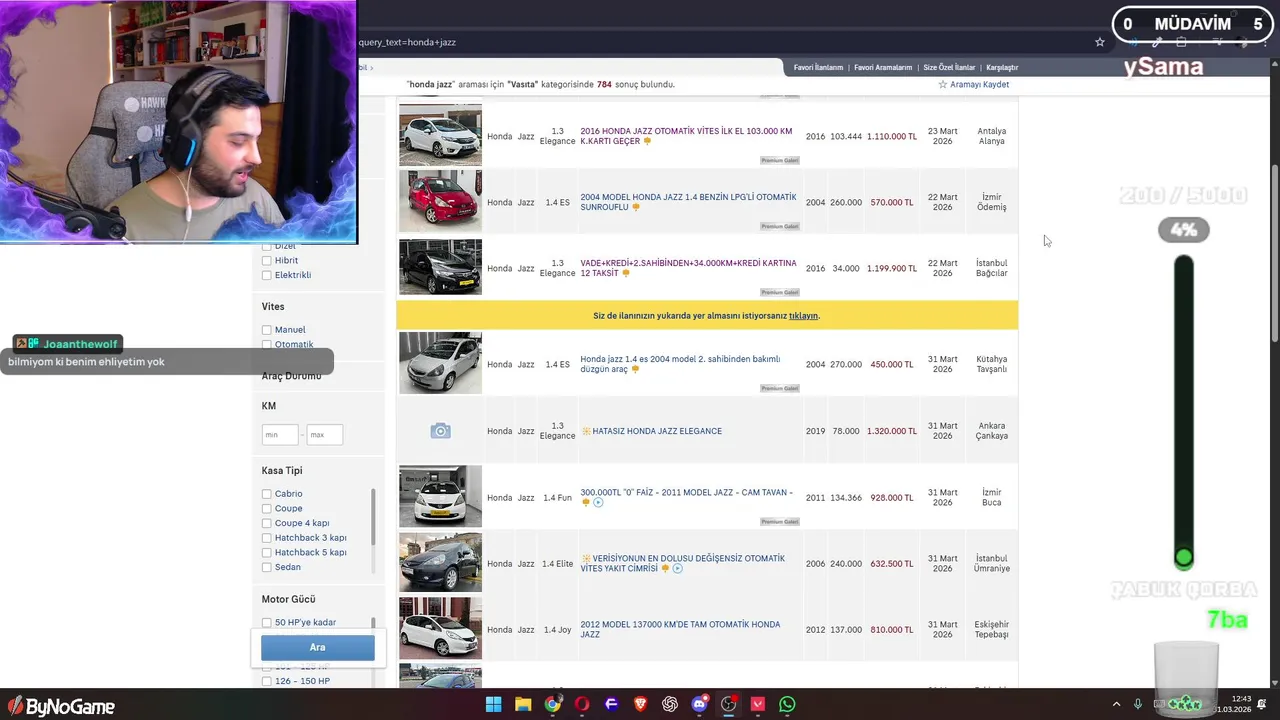The width and height of the screenshot is (1280, 720).
Task: Open the Karşılaştır menu item
Action: [1002, 68]
